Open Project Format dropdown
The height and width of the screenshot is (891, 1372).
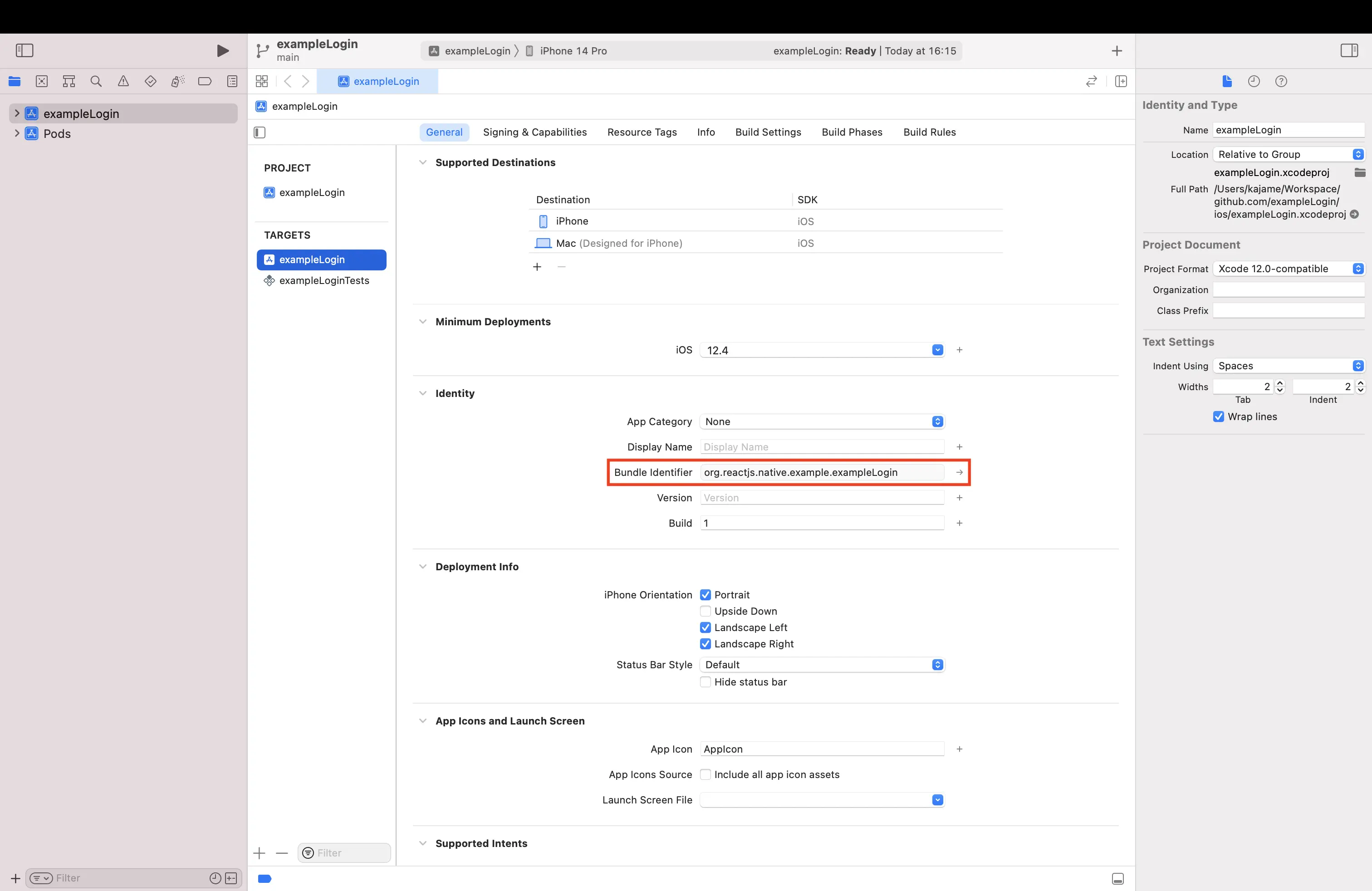point(1289,269)
